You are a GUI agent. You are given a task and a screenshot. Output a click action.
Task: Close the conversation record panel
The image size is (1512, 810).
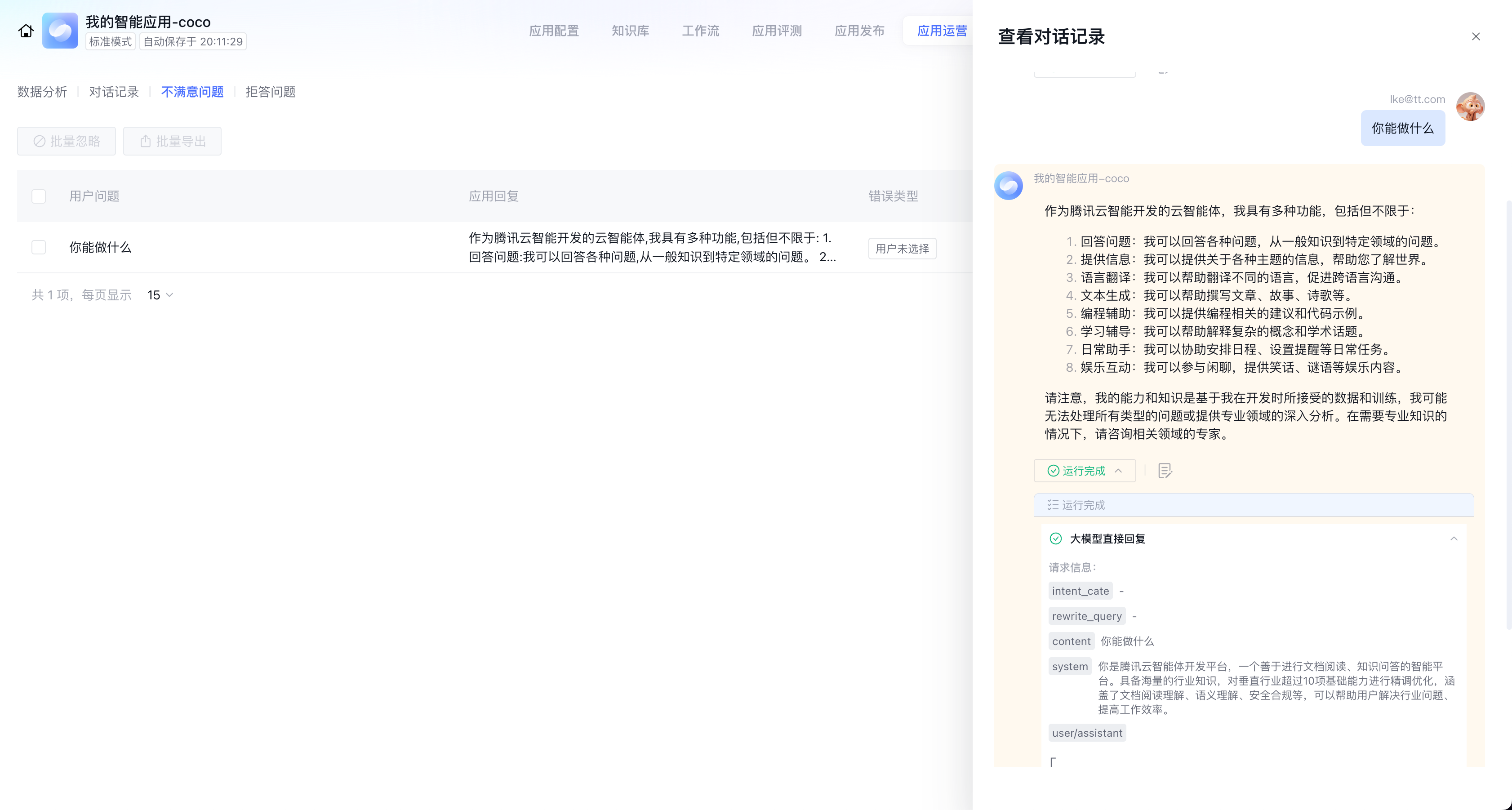click(1476, 36)
